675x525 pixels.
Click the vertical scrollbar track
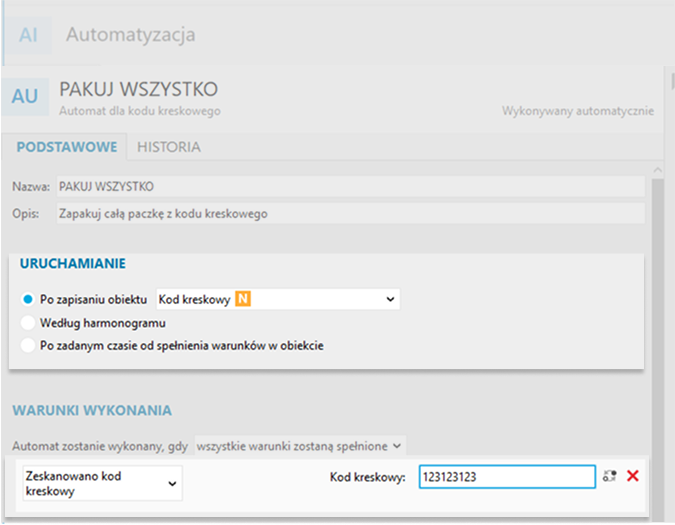[x=657, y=349]
